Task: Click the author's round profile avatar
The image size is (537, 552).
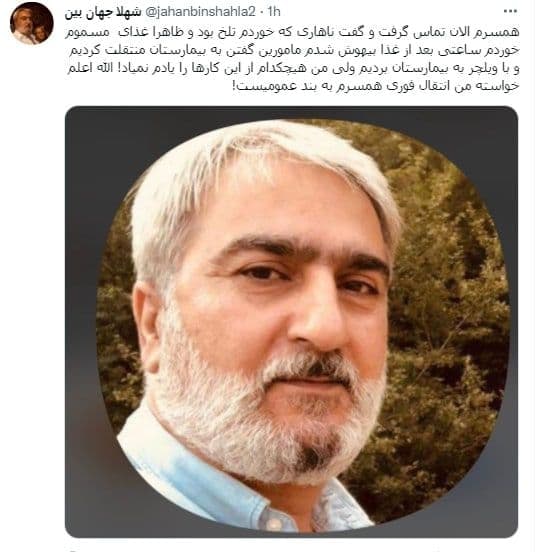Action: [32, 24]
